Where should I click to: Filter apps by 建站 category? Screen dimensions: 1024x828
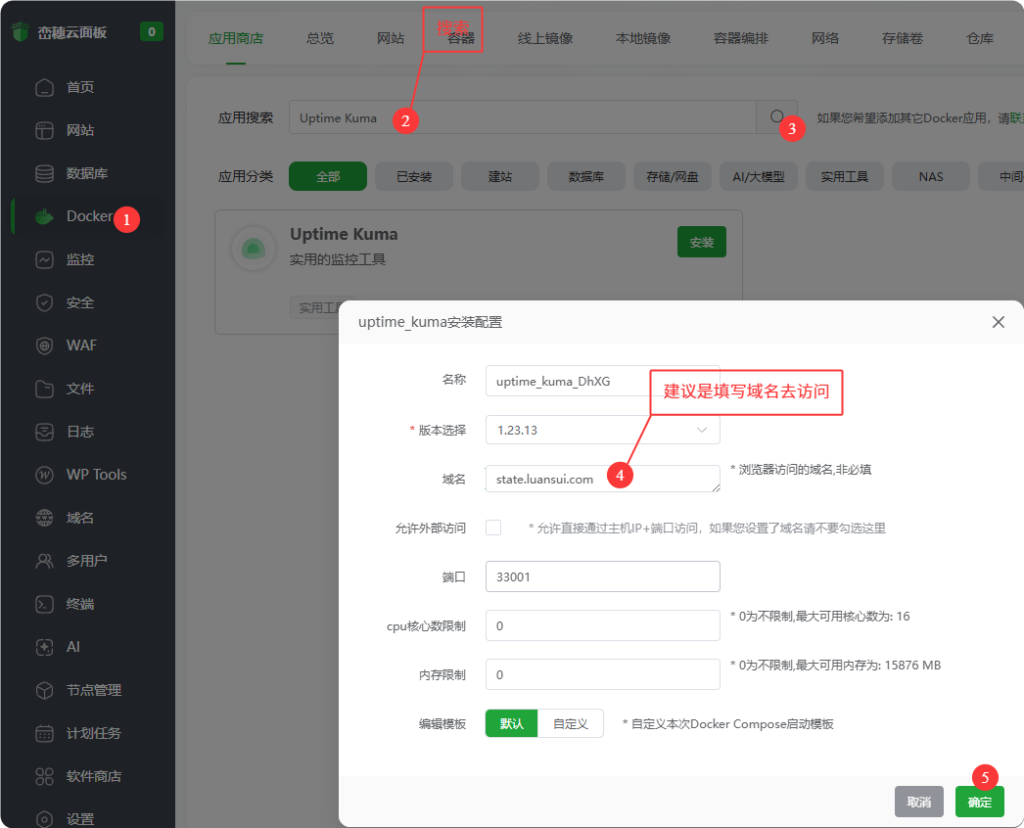[x=500, y=176]
